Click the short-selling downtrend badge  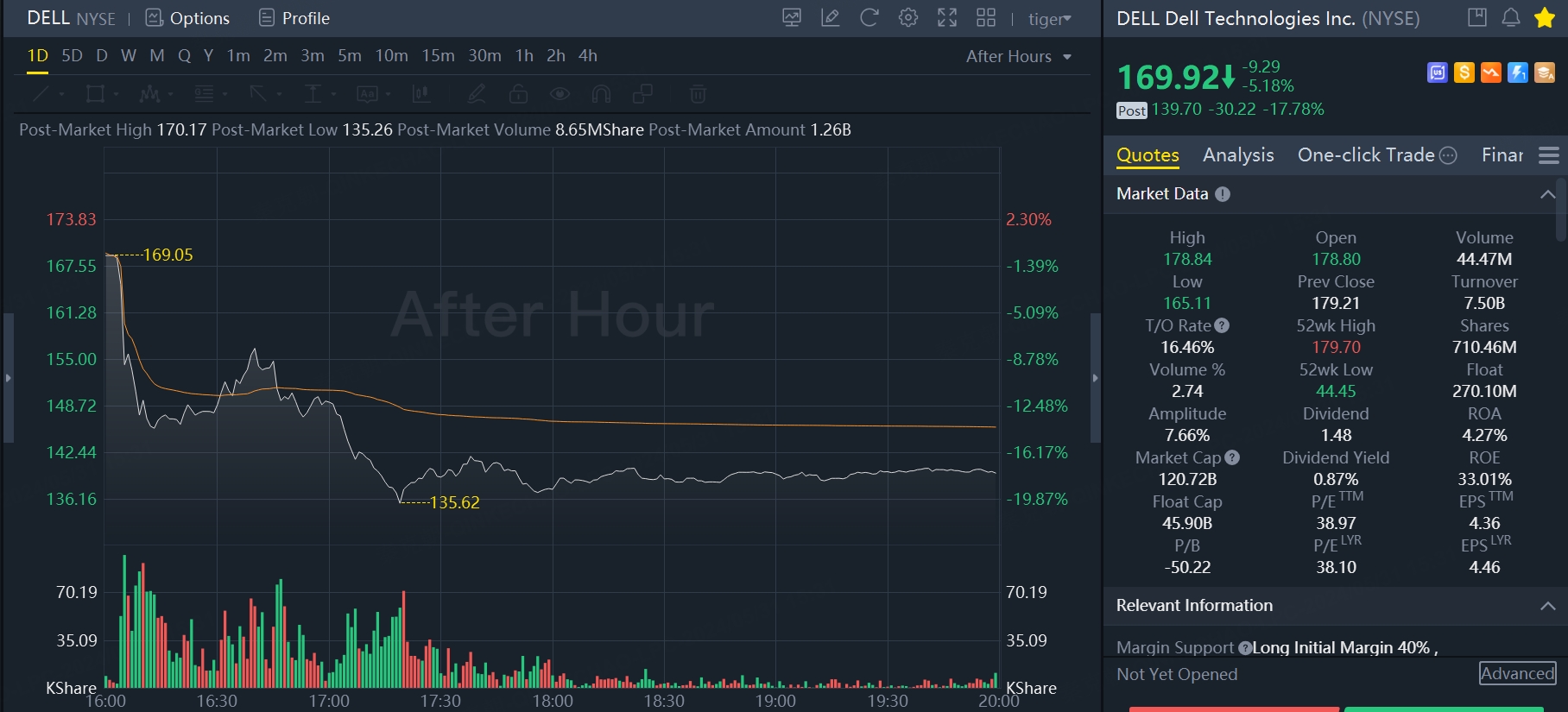click(x=1491, y=73)
